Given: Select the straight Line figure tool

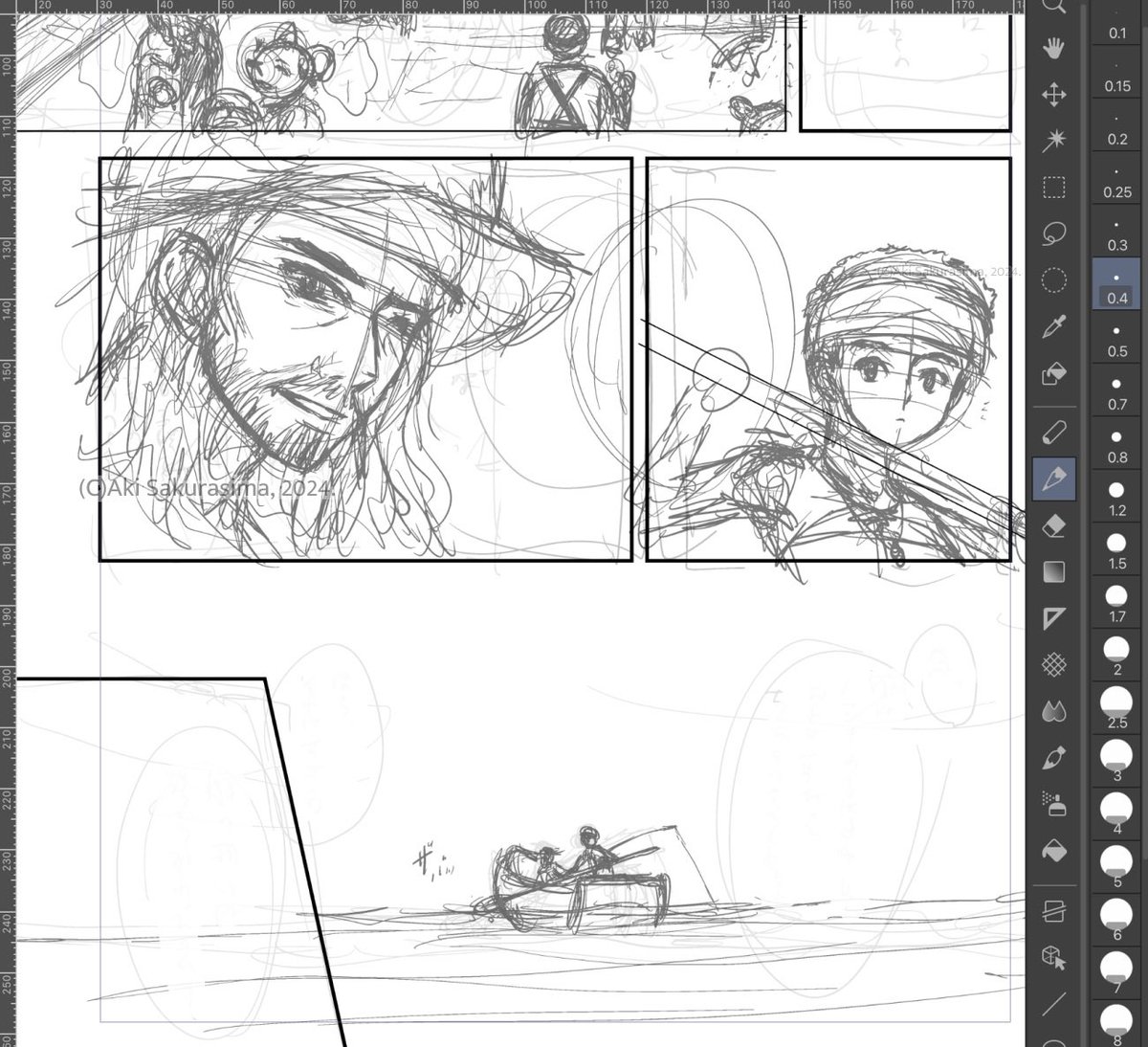Looking at the screenshot, I should coord(1053,1004).
